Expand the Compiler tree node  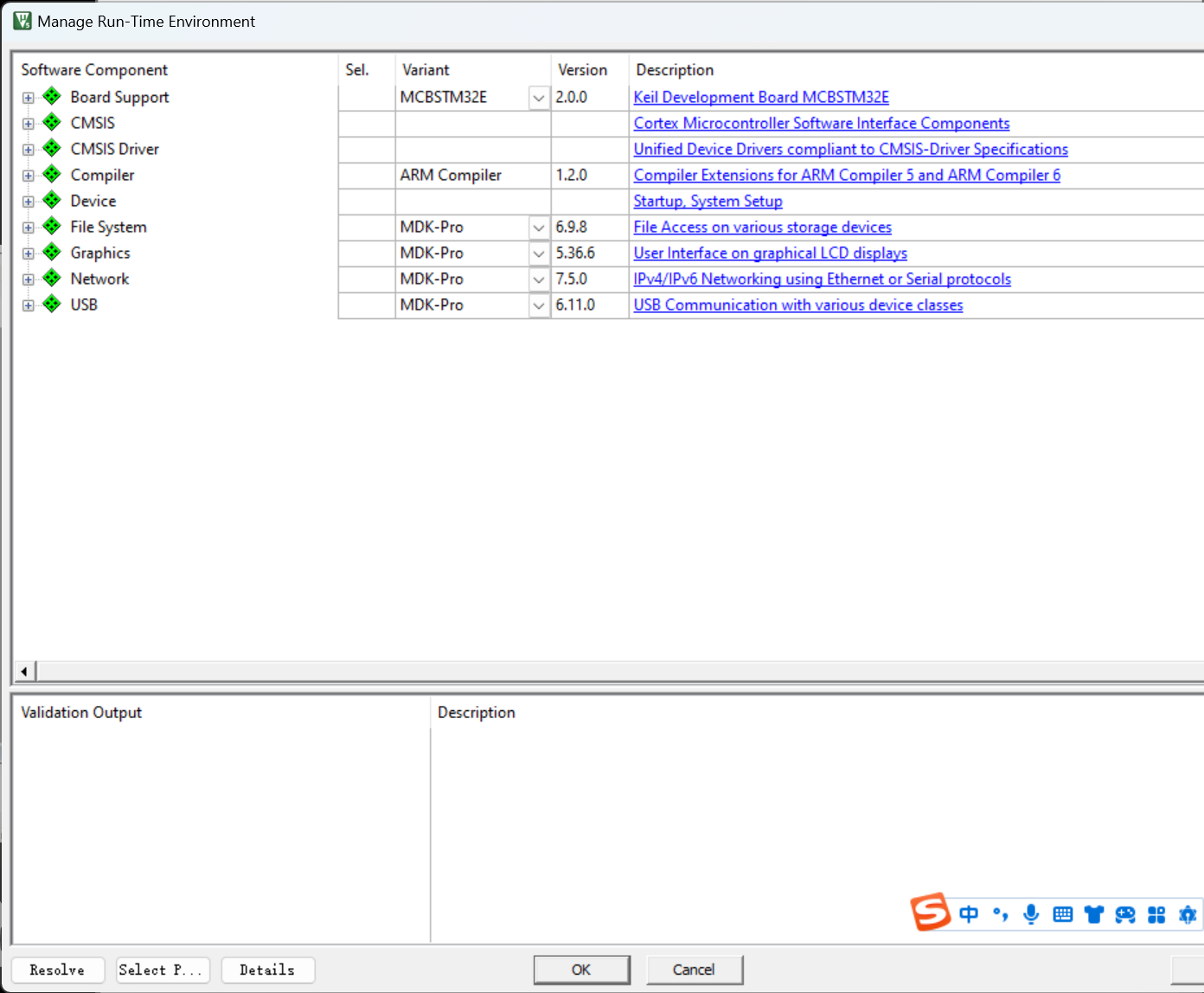(x=29, y=176)
